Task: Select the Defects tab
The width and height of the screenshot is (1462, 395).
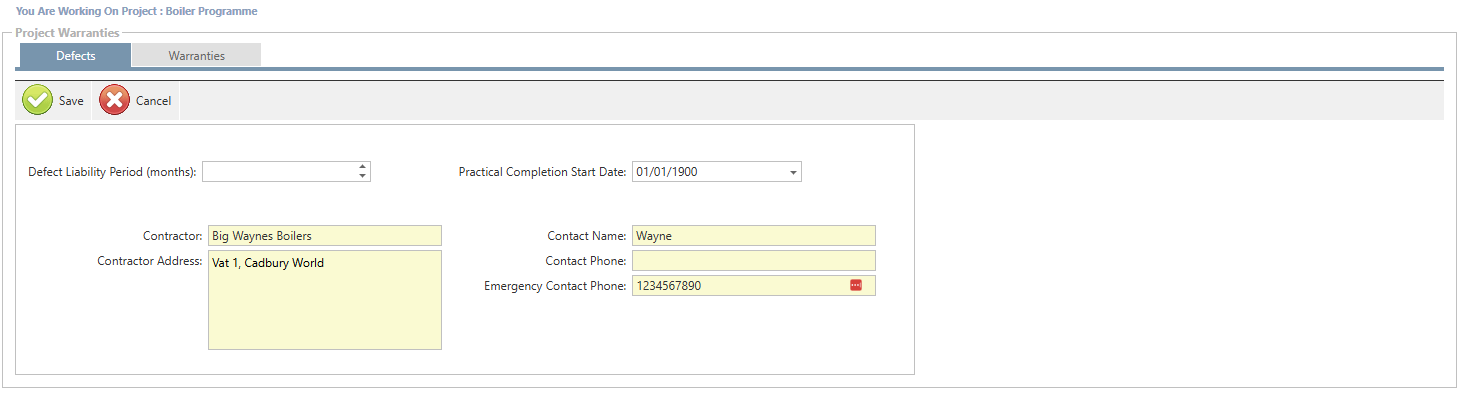Action: 76,56
